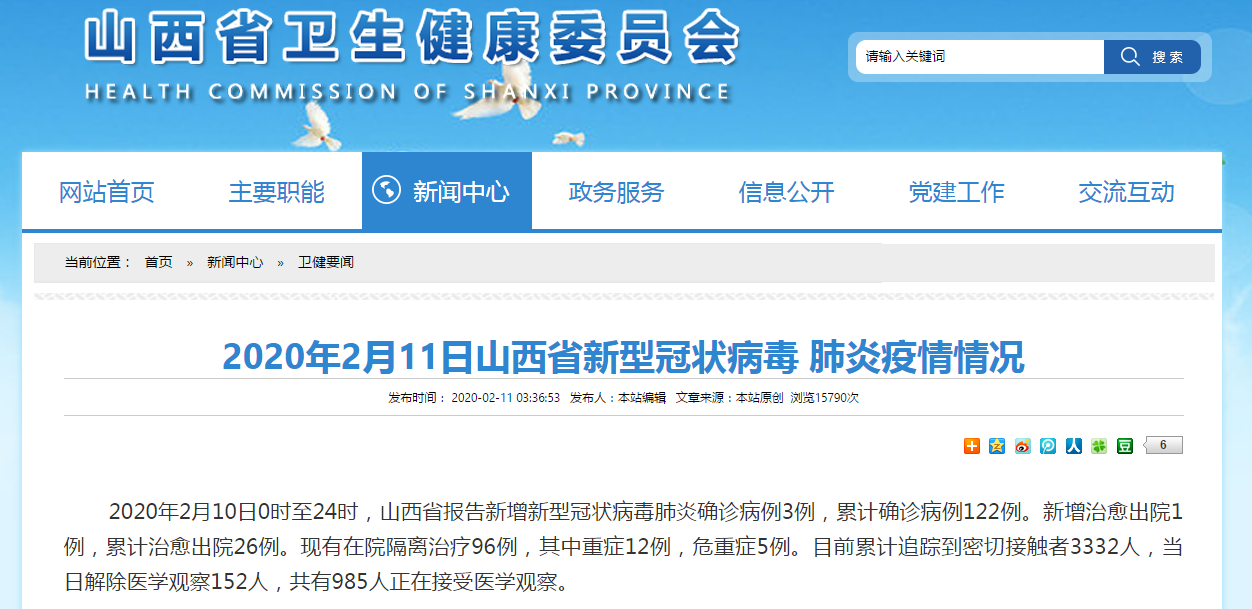Screen dimensions: 1252x609
Task: Share to Sina Weibo icon
Action: click(1022, 446)
